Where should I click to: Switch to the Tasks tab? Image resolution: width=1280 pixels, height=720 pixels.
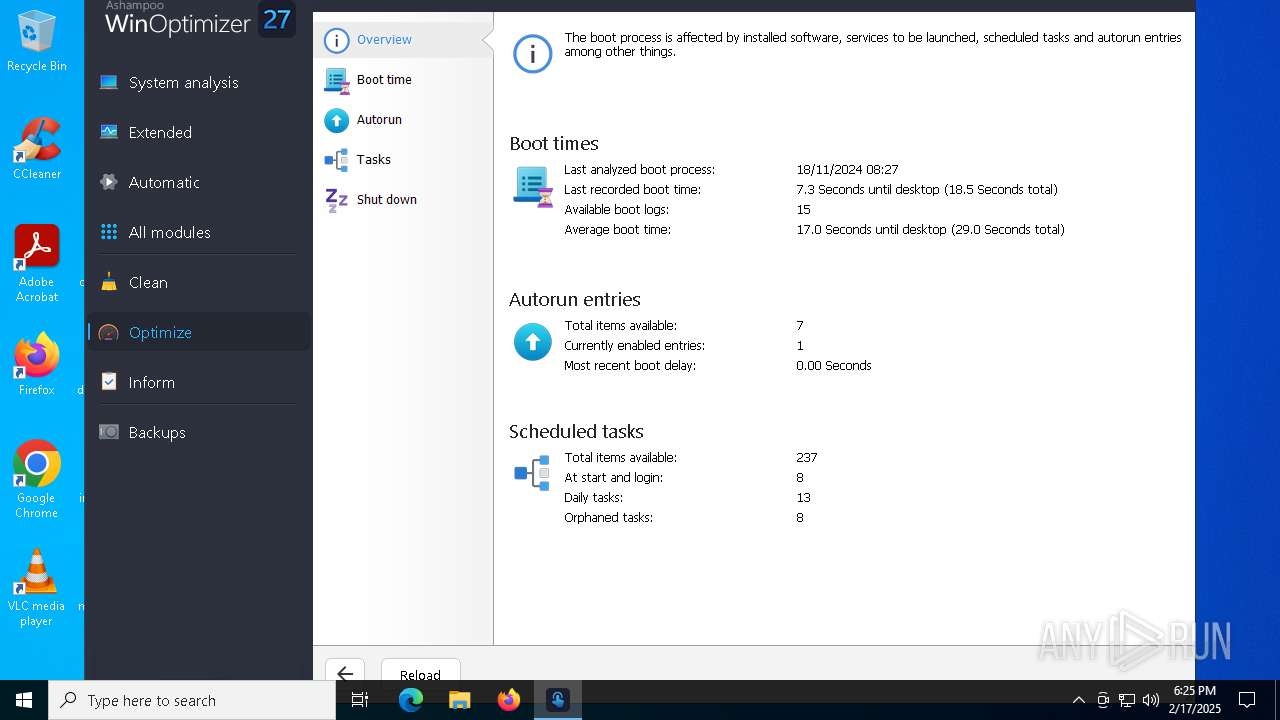[403, 160]
